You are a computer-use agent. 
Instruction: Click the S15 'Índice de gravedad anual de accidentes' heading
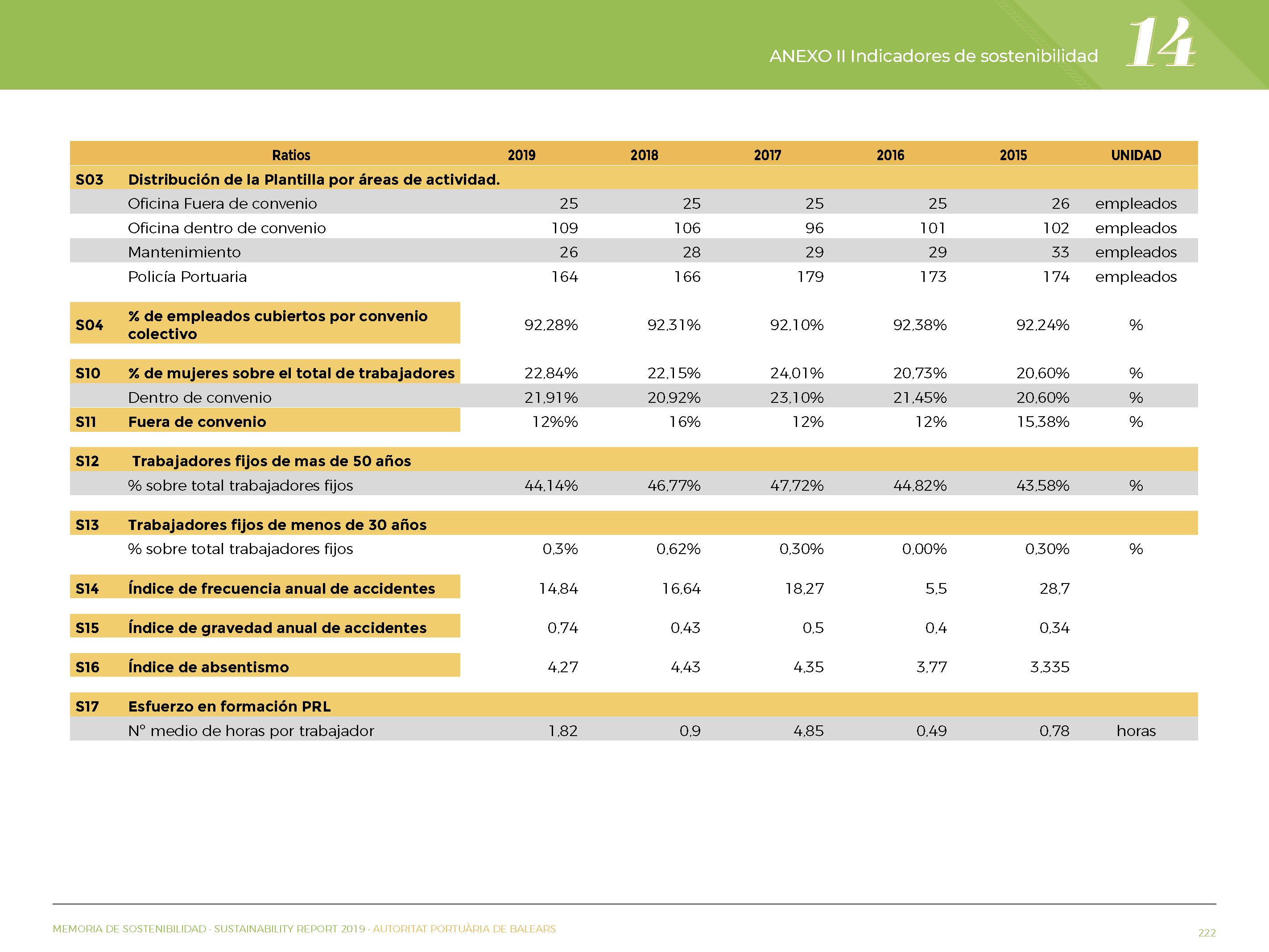[x=277, y=627]
